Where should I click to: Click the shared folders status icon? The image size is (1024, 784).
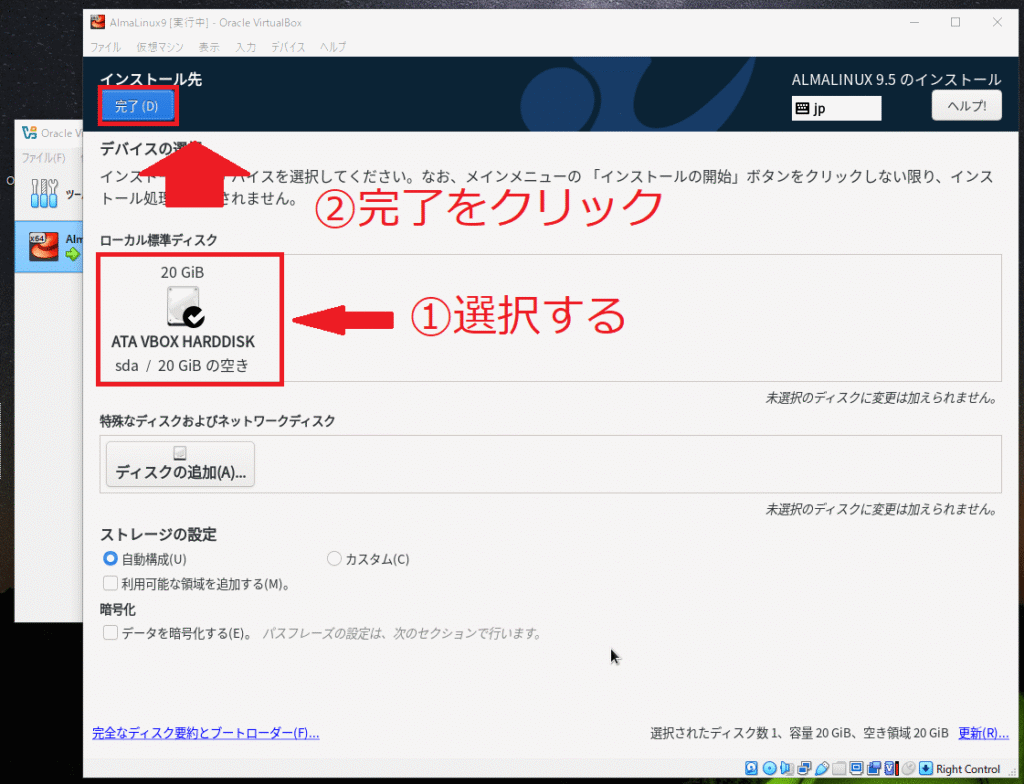(839, 768)
